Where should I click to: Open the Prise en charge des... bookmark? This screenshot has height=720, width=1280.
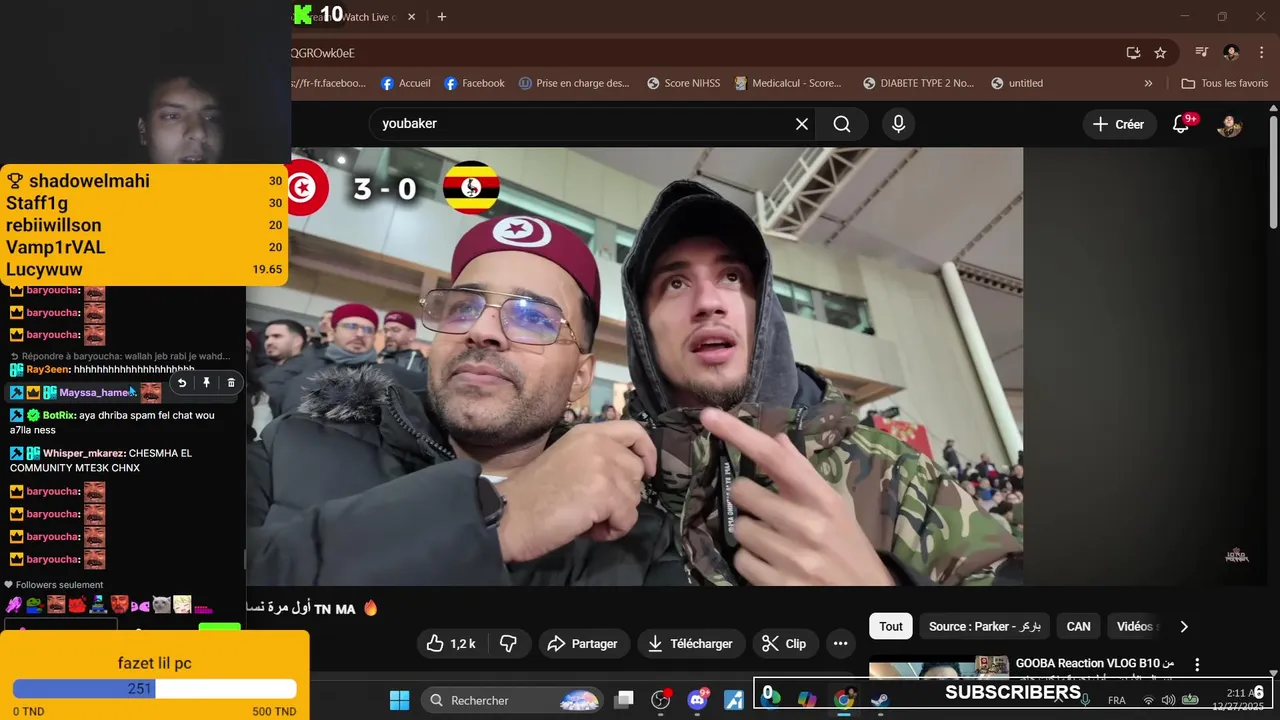click(574, 83)
